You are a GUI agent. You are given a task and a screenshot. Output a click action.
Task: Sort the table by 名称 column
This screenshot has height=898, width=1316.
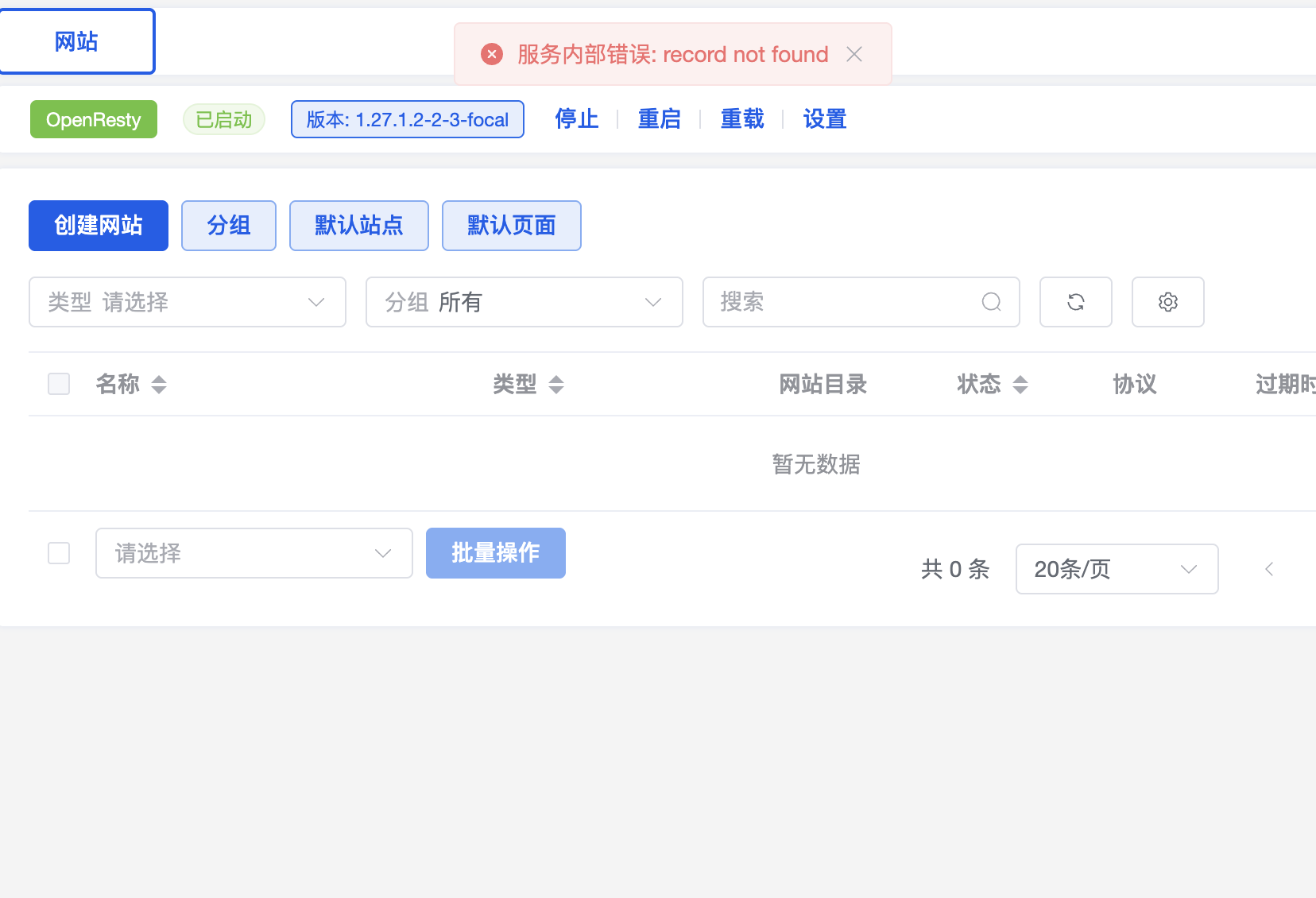point(159,385)
